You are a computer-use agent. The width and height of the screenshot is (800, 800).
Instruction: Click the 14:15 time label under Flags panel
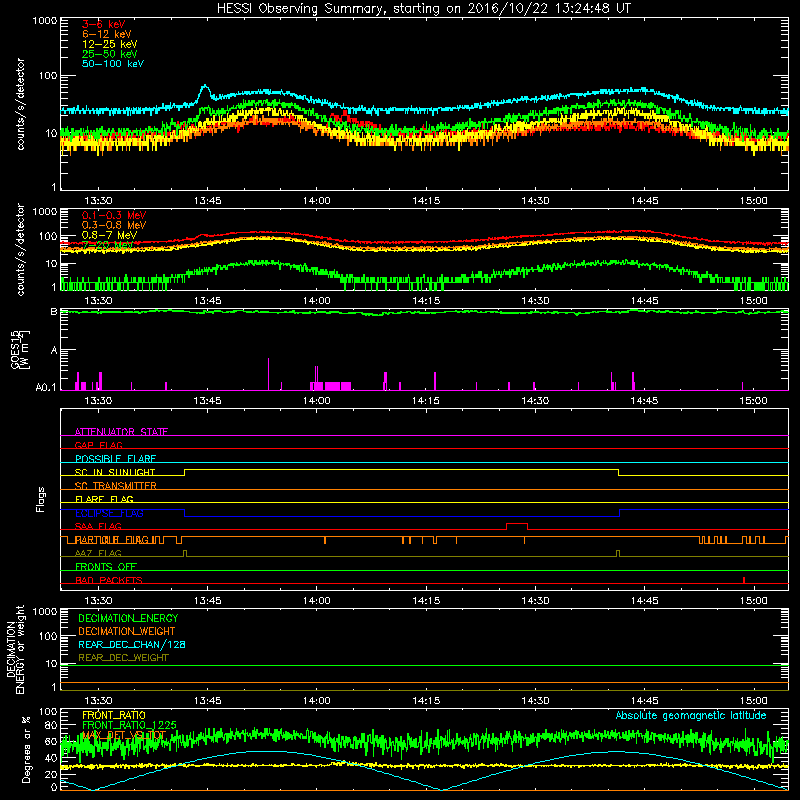(426, 601)
